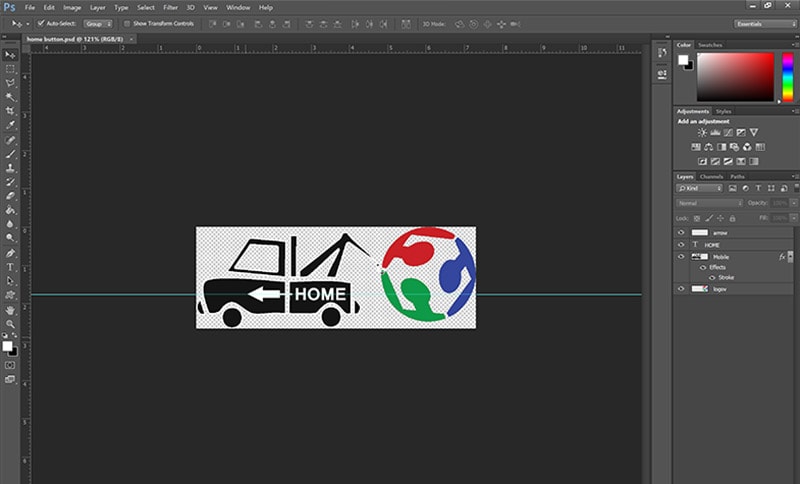Open the layer filter Kind dropdown
The width and height of the screenshot is (800, 484).
coord(699,188)
